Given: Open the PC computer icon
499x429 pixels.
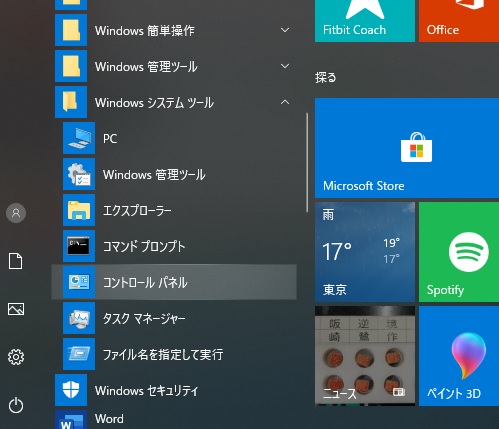Looking at the screenshot, I should (x=79, y=138).
